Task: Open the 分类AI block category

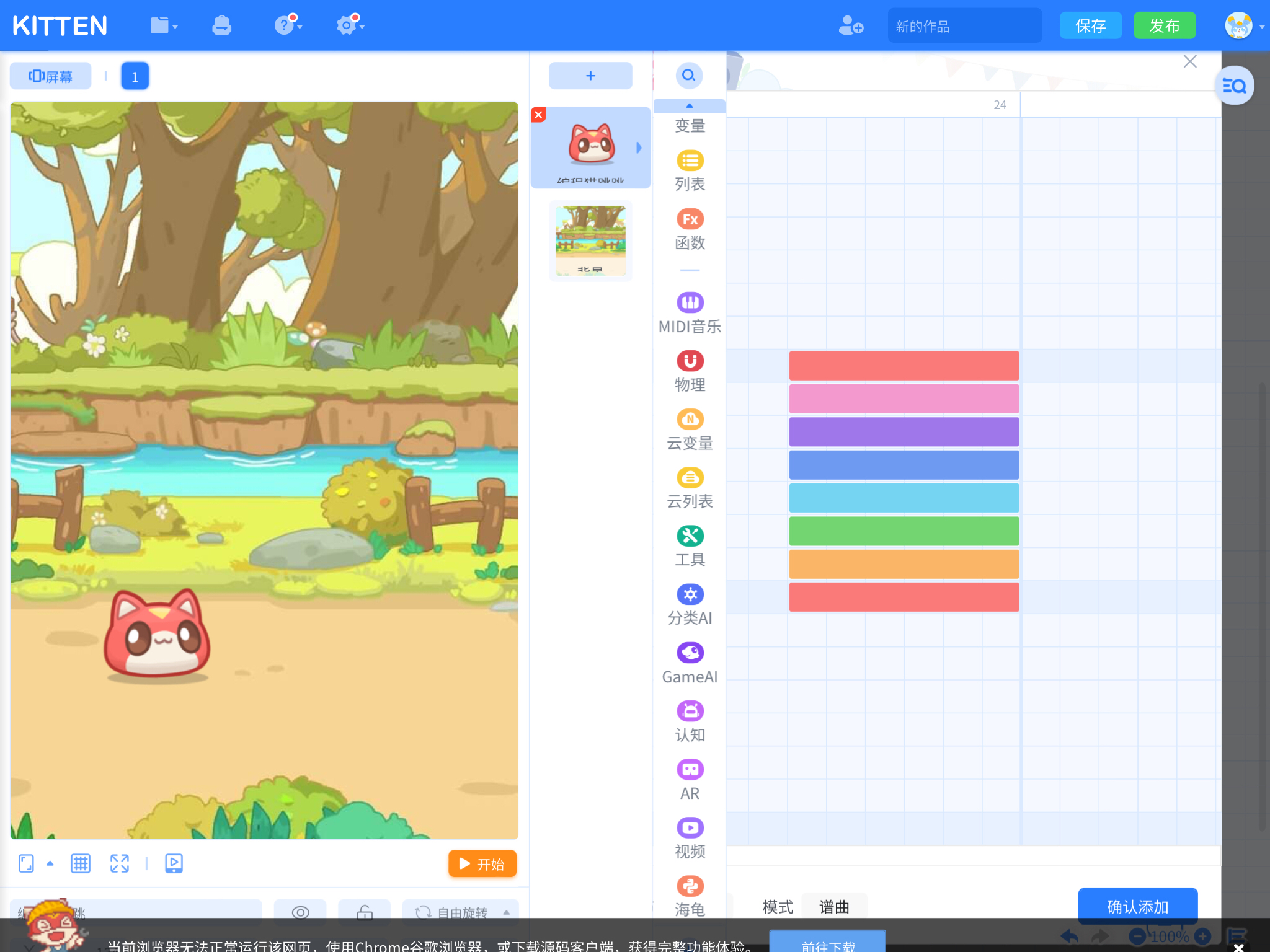Action: pos(690,605)
